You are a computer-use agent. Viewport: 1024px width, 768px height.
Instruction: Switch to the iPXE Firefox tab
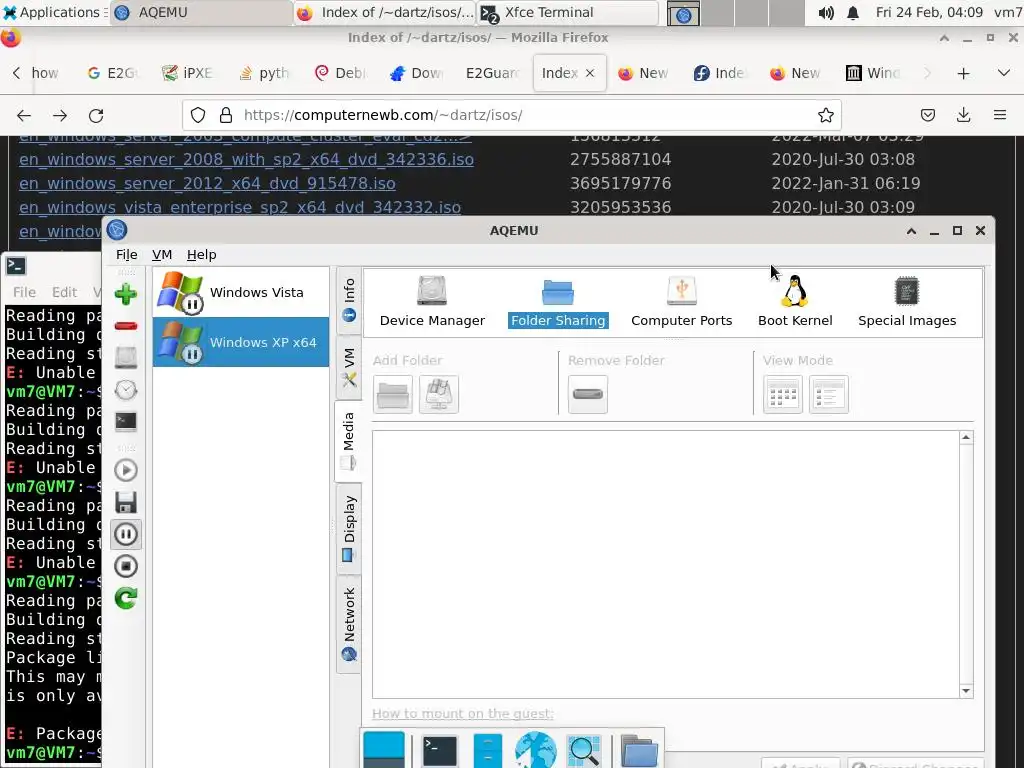tap(187, 73)
